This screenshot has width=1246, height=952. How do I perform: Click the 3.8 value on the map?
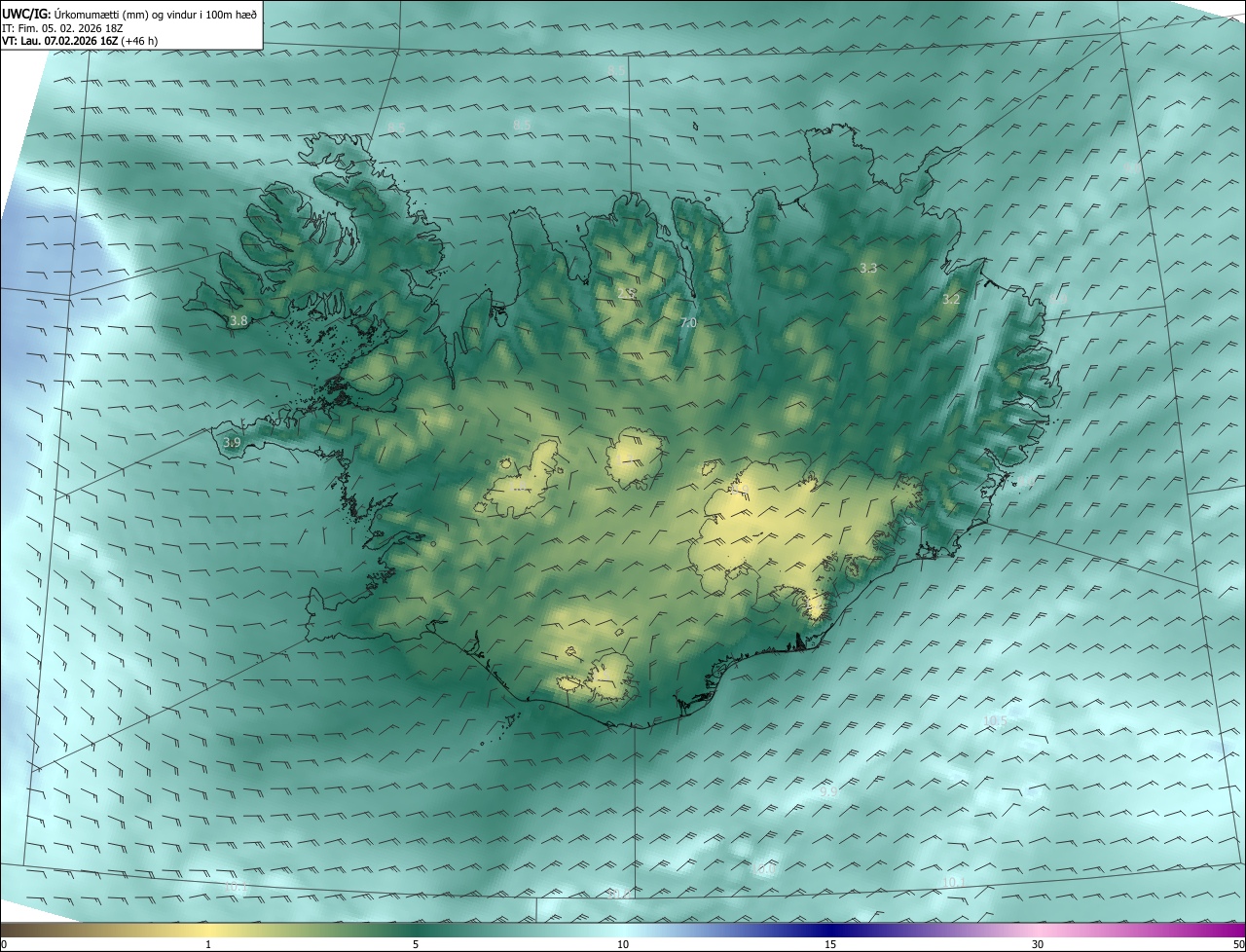click(238, 321)
